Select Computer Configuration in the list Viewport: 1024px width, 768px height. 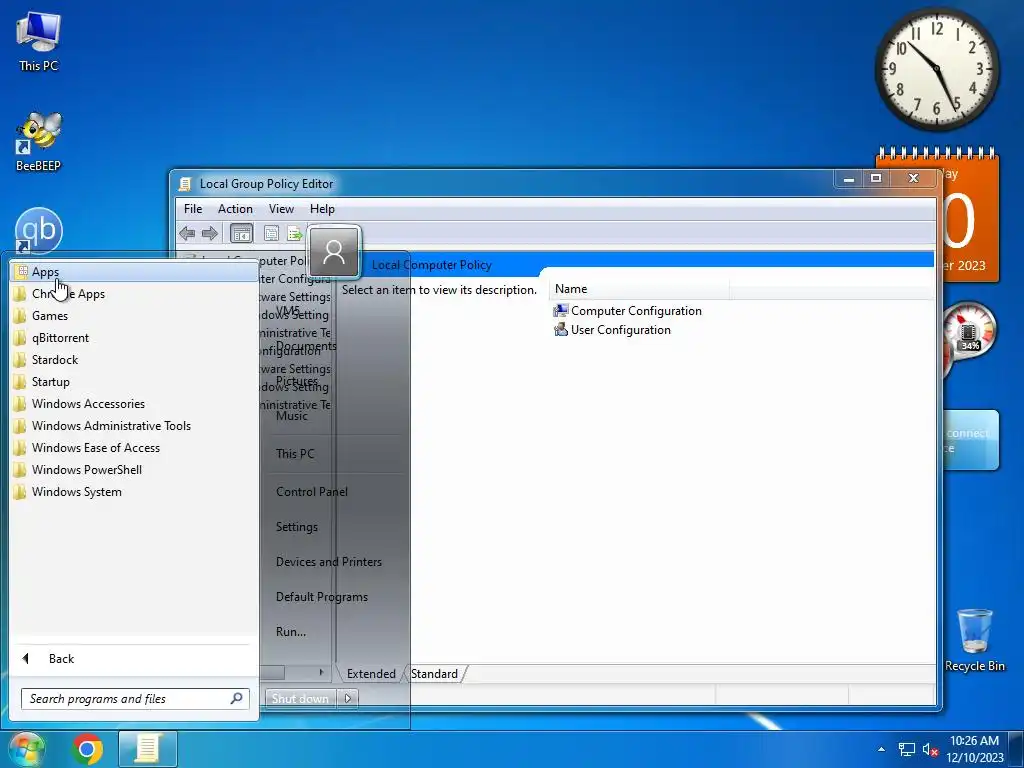pos(628,311)
